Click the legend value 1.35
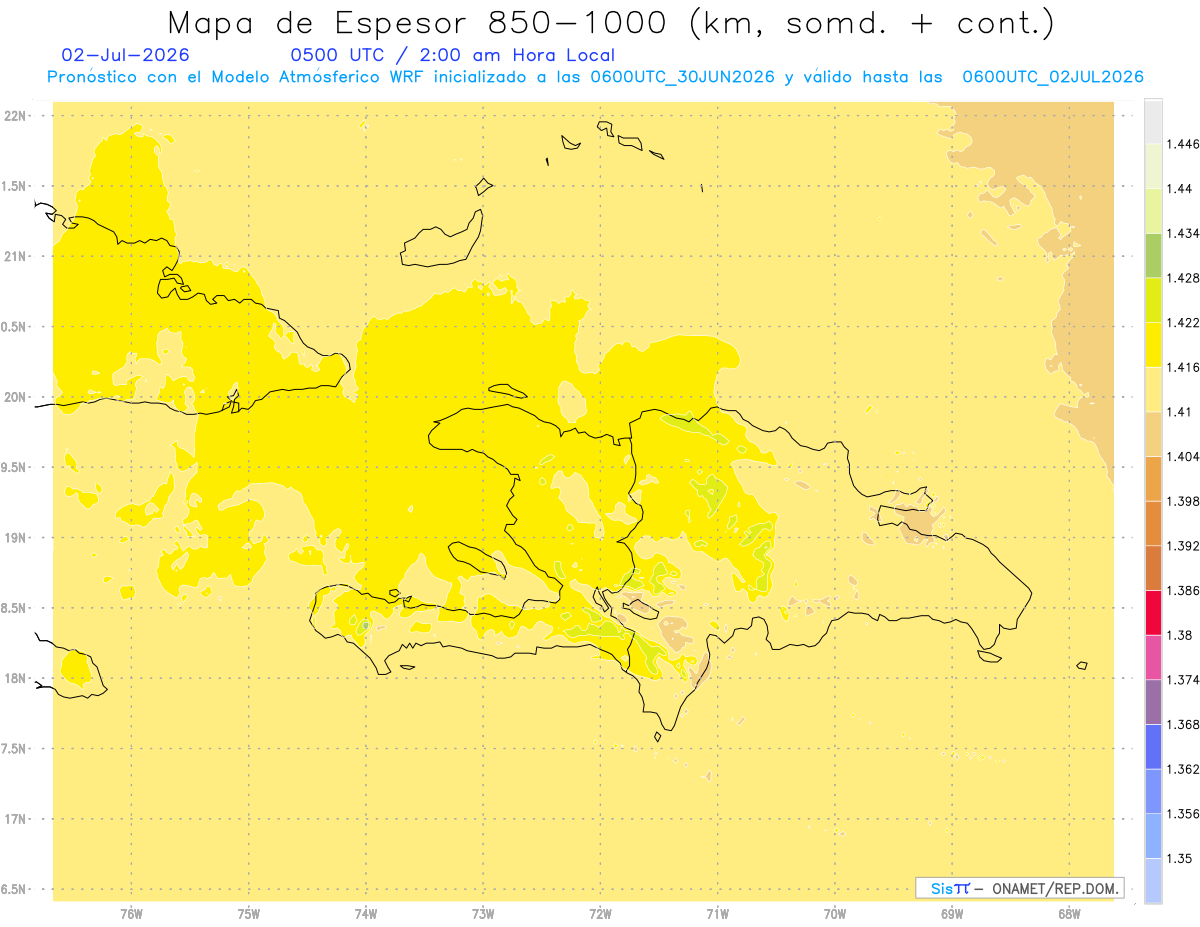Viewport: 1200px width, 927px height. click(1179, 858)
